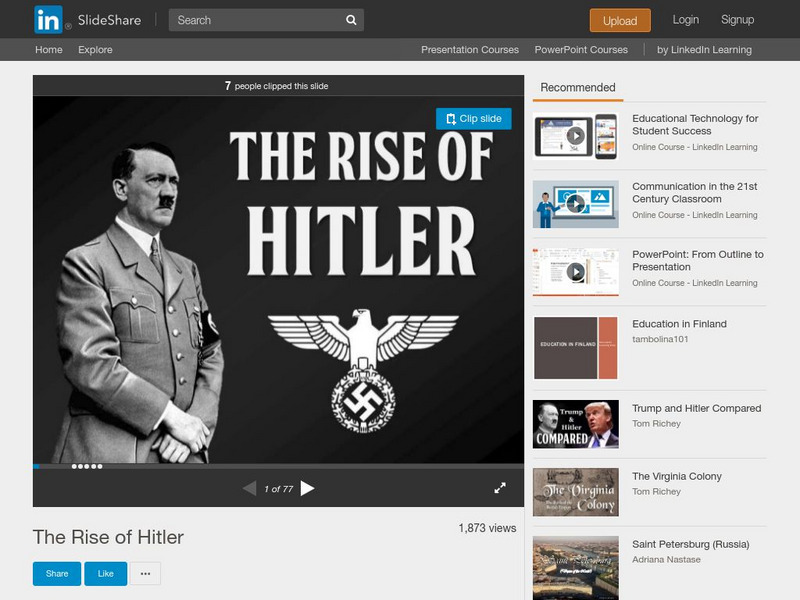Screen dimensions: 800x600
Task: Toggle the Like button
Action: click(x=105, y=573)
